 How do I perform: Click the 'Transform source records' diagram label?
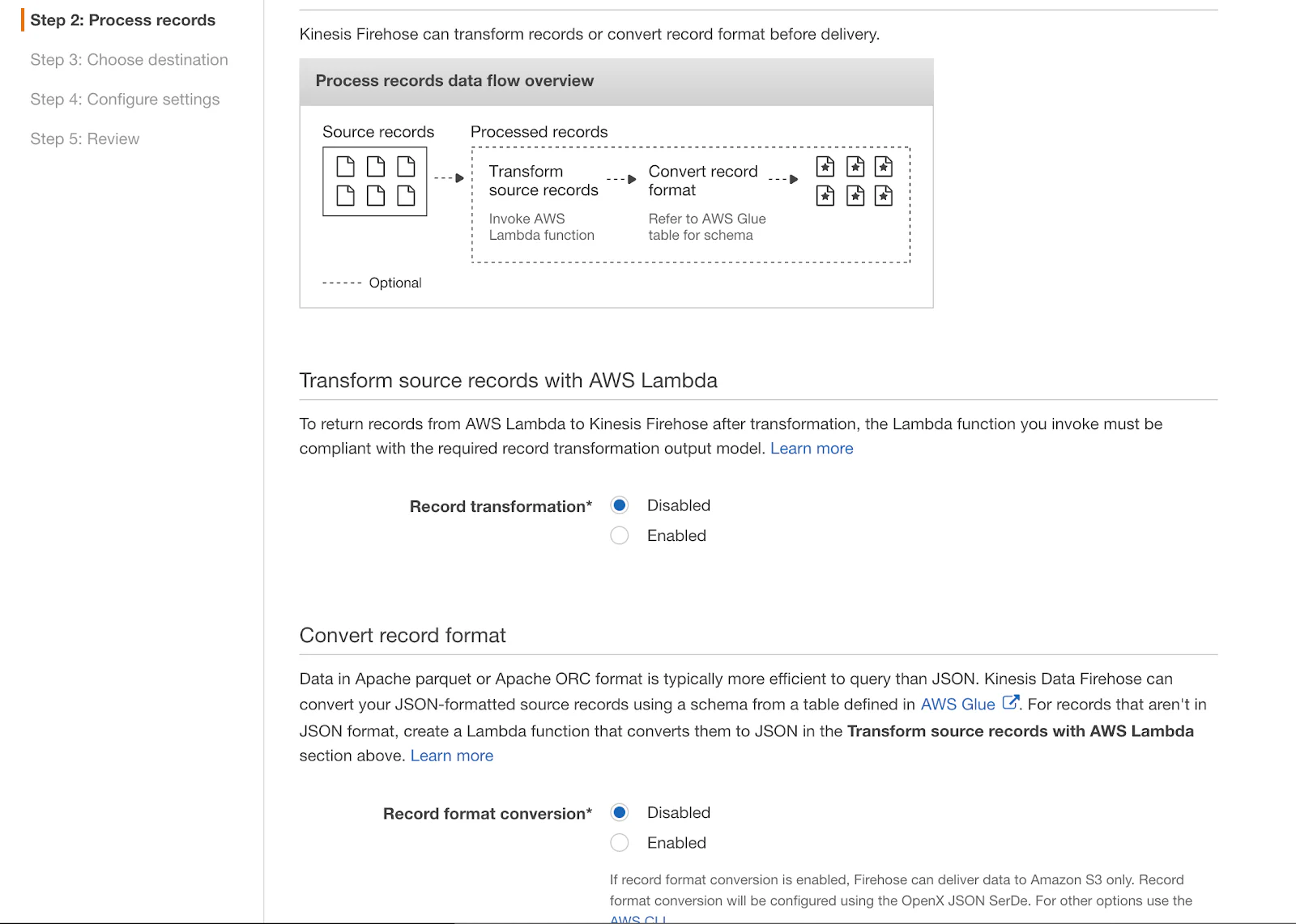coord(544,181)
